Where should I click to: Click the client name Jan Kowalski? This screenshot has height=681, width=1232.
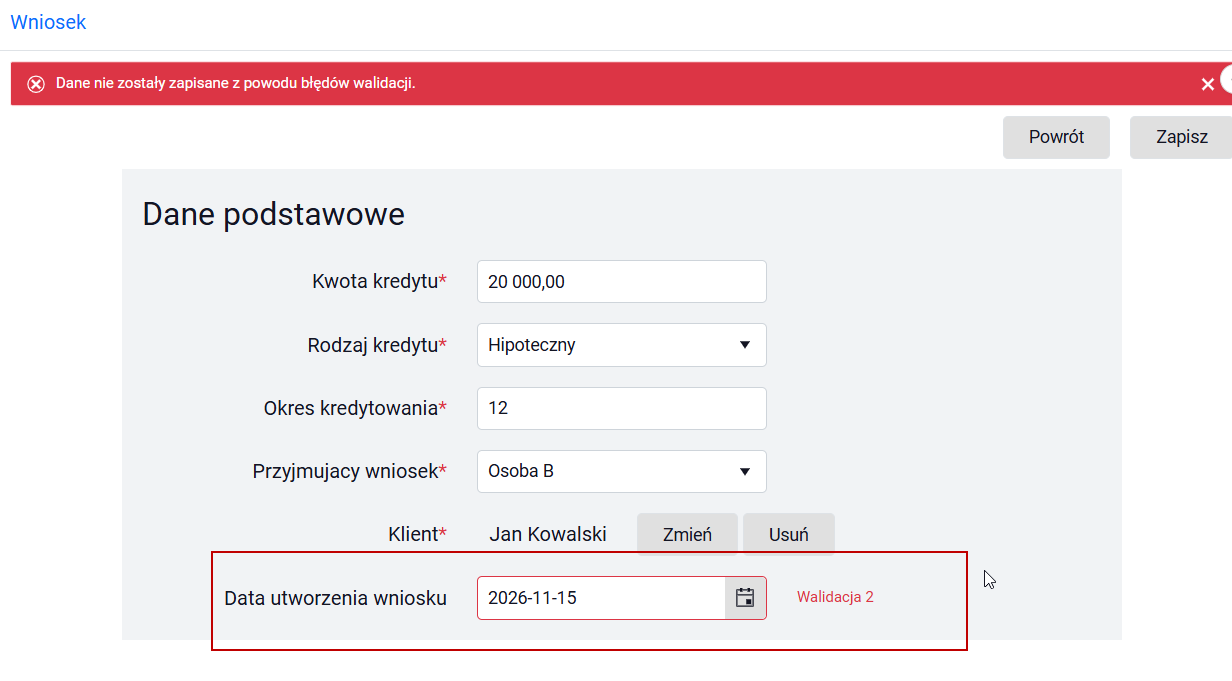coord(548,534)
